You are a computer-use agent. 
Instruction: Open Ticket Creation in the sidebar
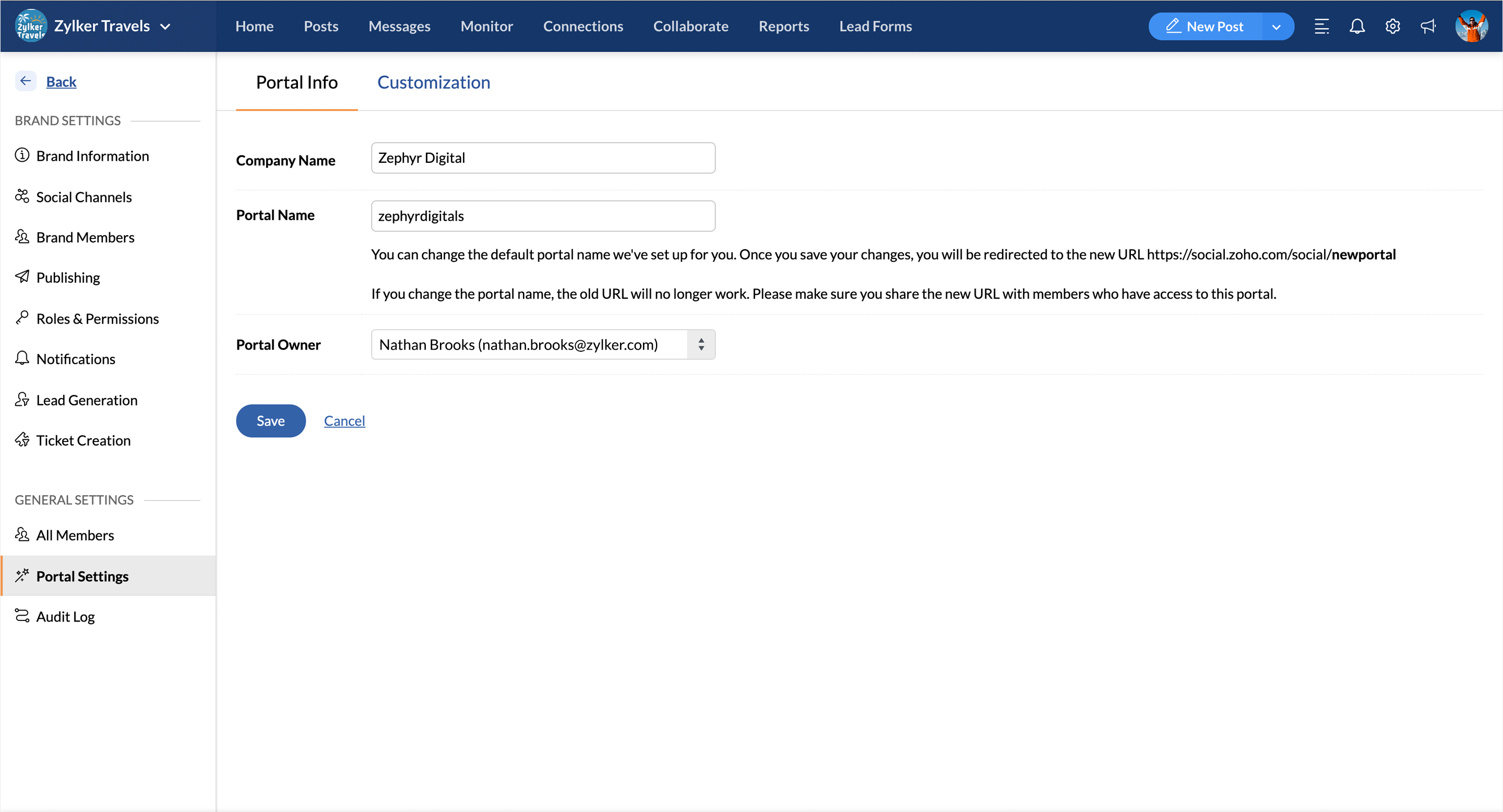(83, 440)
